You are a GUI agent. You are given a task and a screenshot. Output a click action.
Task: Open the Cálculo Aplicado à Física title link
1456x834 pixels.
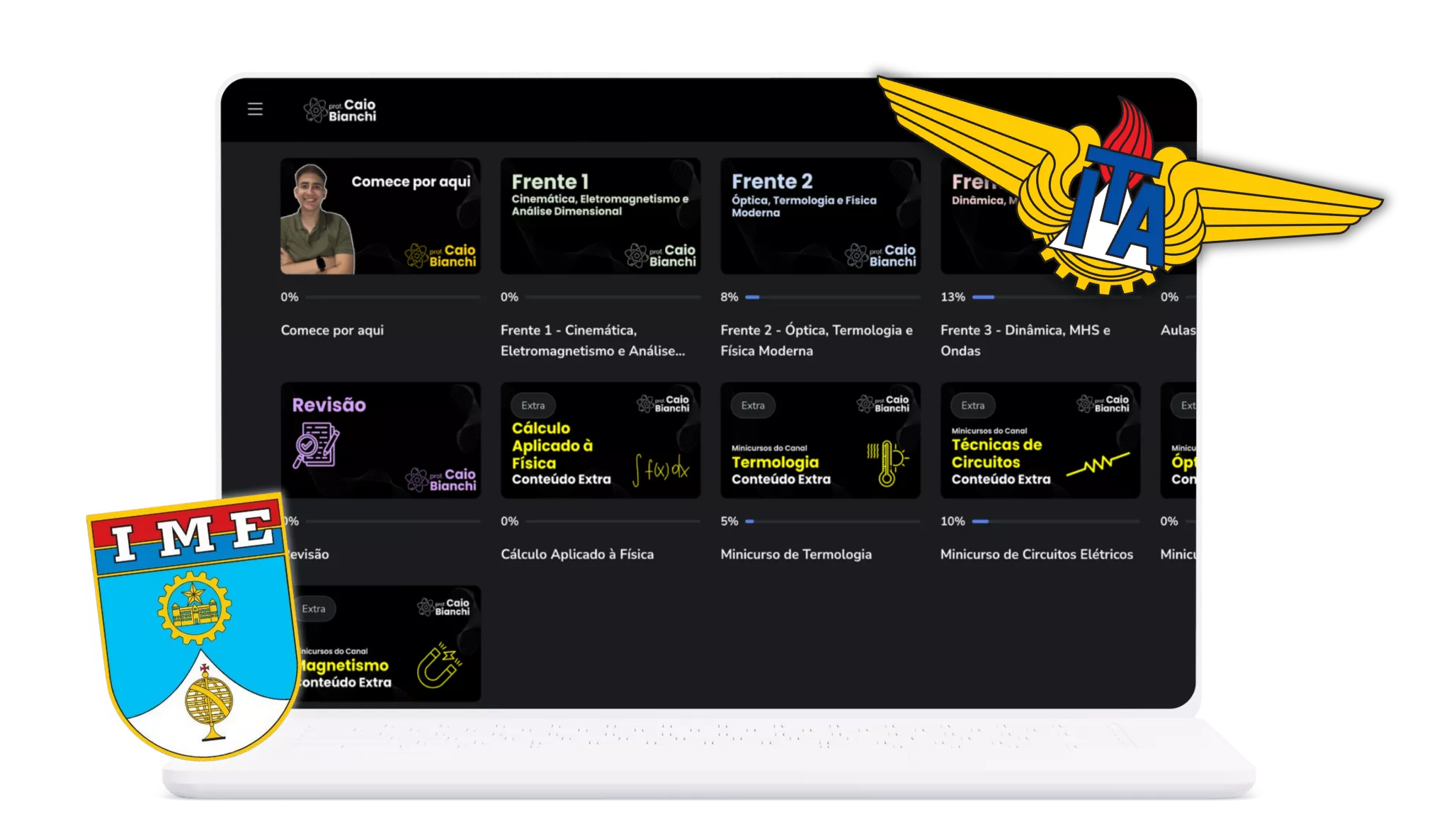click(x=576, y=554)
